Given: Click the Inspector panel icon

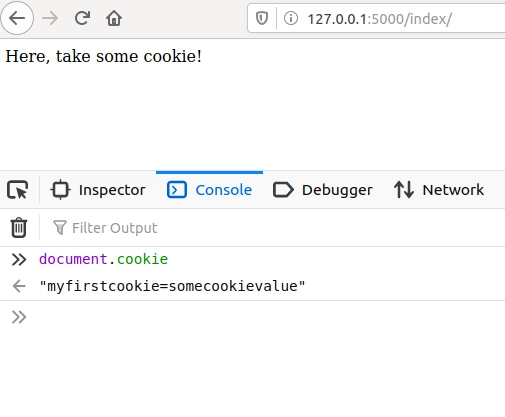Looking at the screenshot, I should 60,190.
